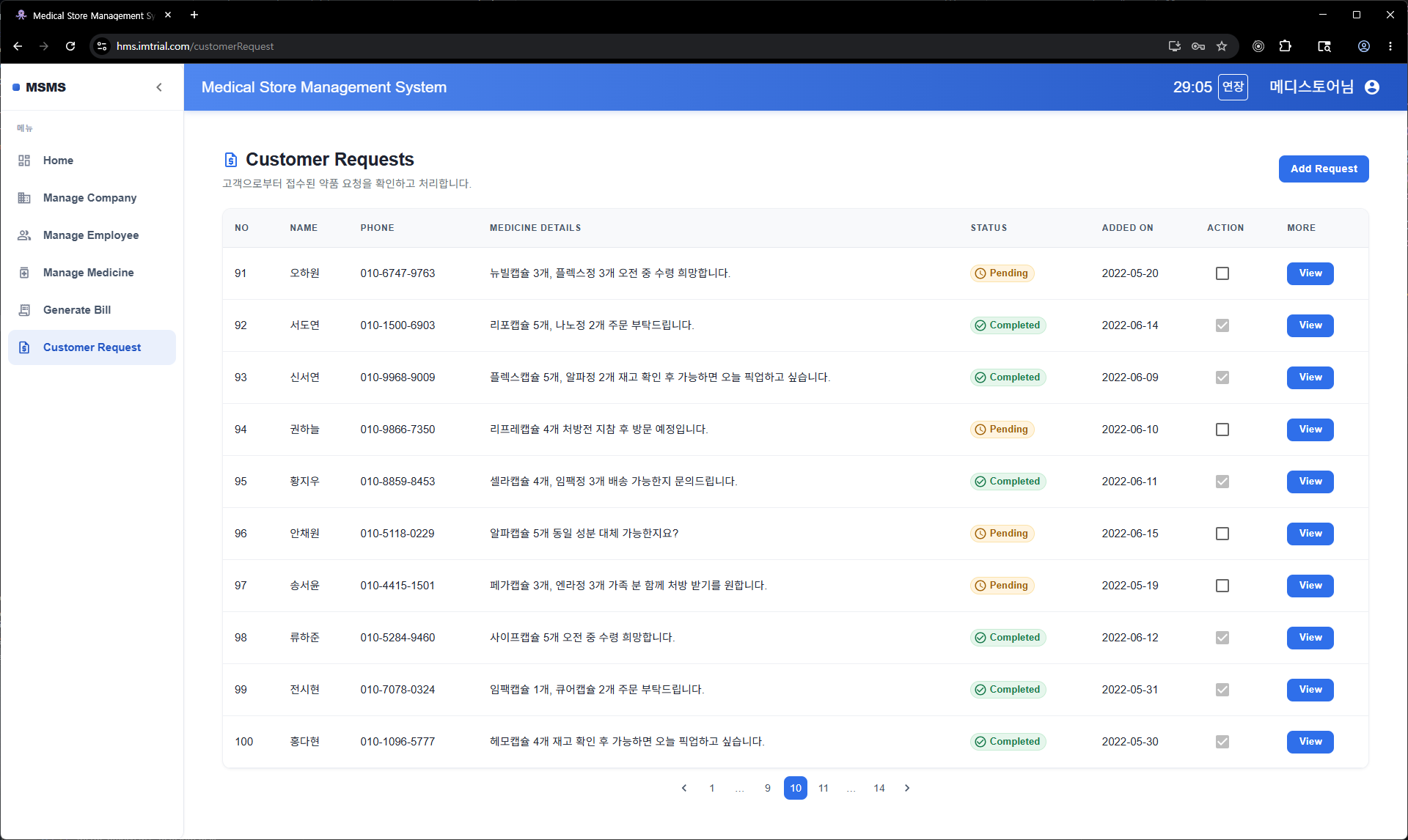1408x840 pixels.
Task: Open View for 신서연's request
Action: (1310, 377)
